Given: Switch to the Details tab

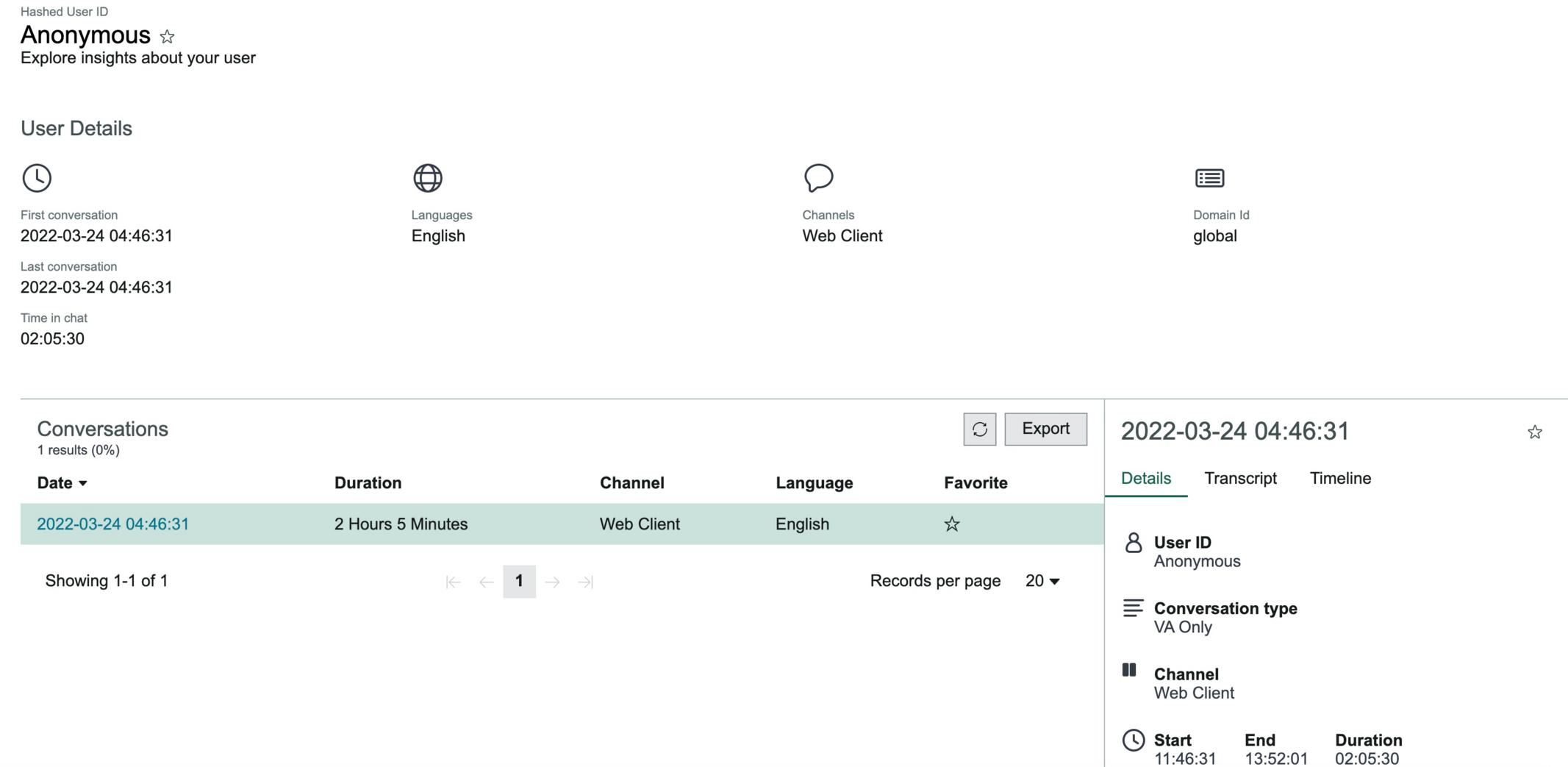Looking at the screenshot, I should click(1146, 479).
